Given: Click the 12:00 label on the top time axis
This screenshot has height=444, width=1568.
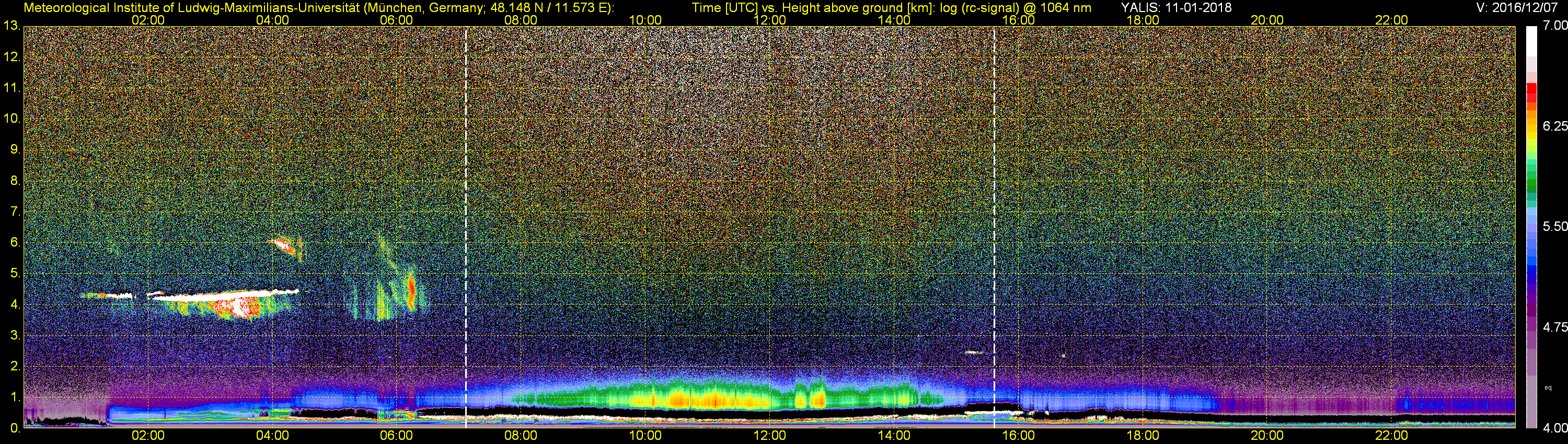Looking at the screenshot, I should (769, 20).
